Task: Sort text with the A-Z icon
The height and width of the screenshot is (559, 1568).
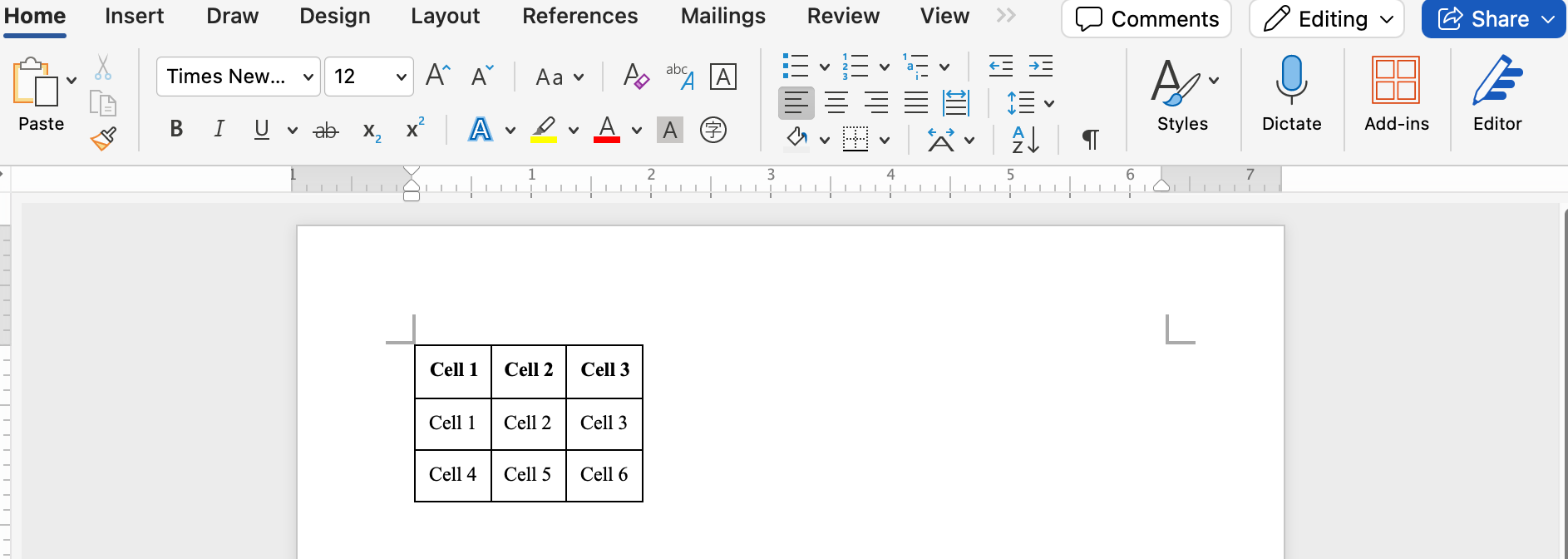Action: (1025, 139)
